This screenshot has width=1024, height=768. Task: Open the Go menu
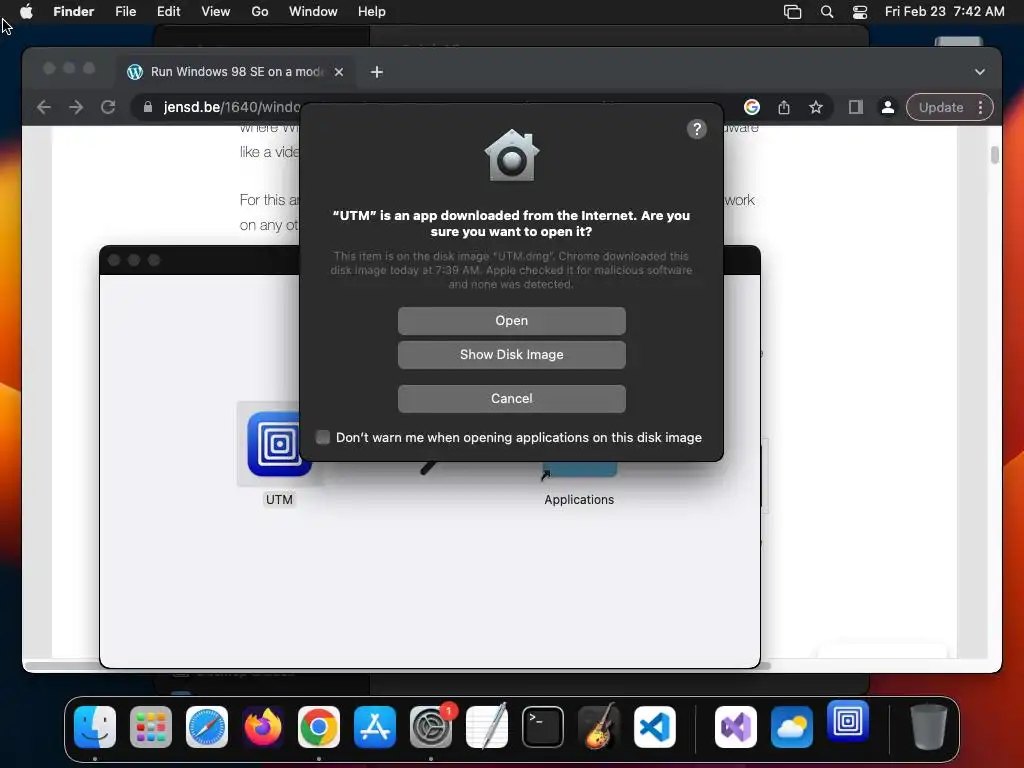tap(260, 11)
